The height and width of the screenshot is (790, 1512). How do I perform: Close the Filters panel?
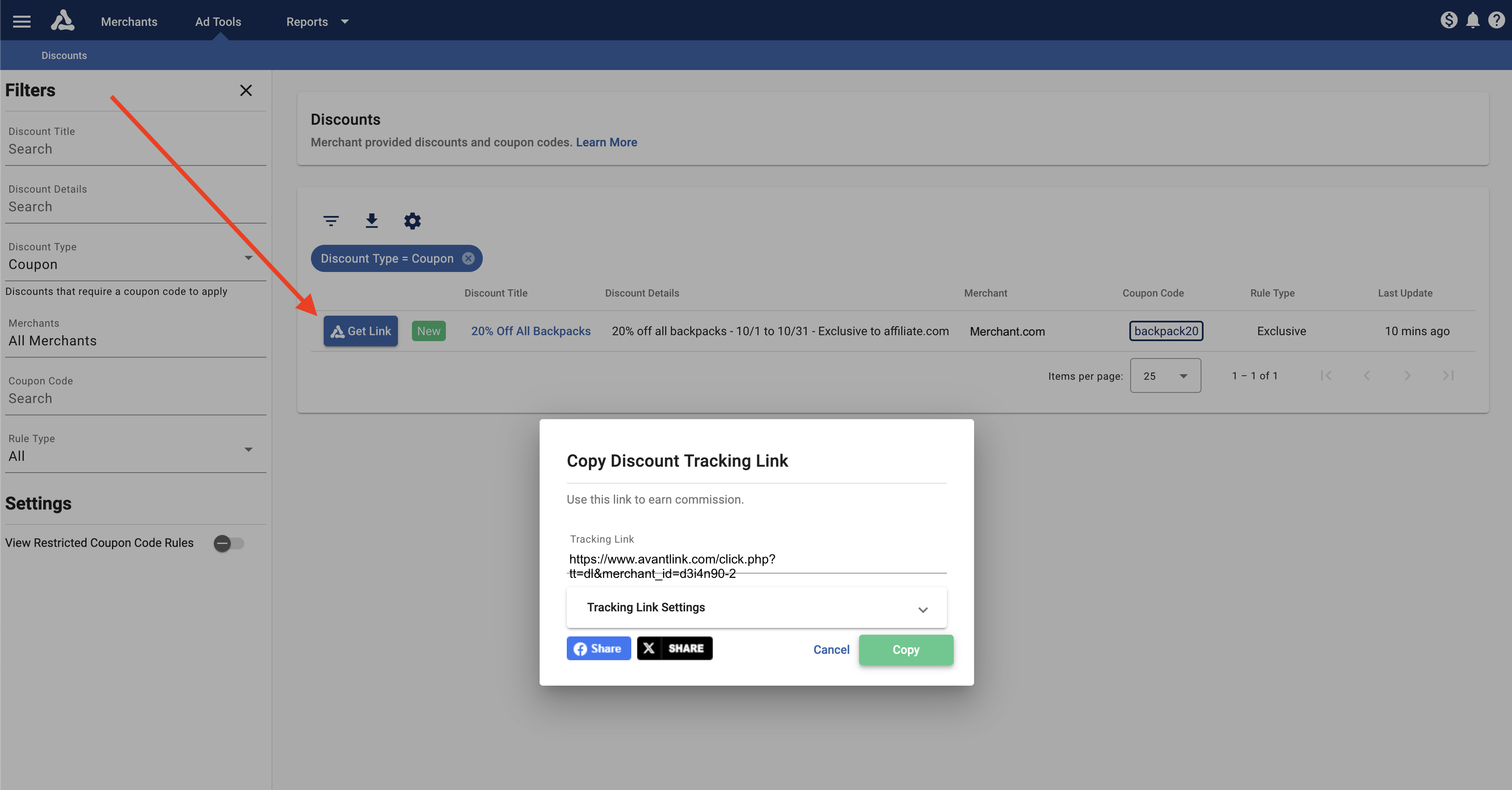tap(246, 90)
